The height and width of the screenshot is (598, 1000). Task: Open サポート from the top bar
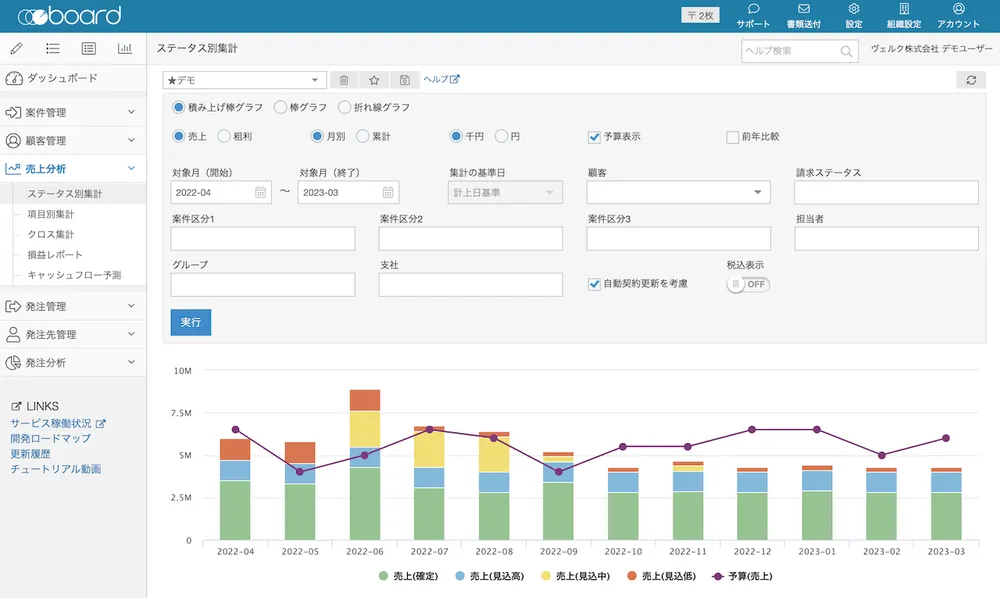(753, 16)
